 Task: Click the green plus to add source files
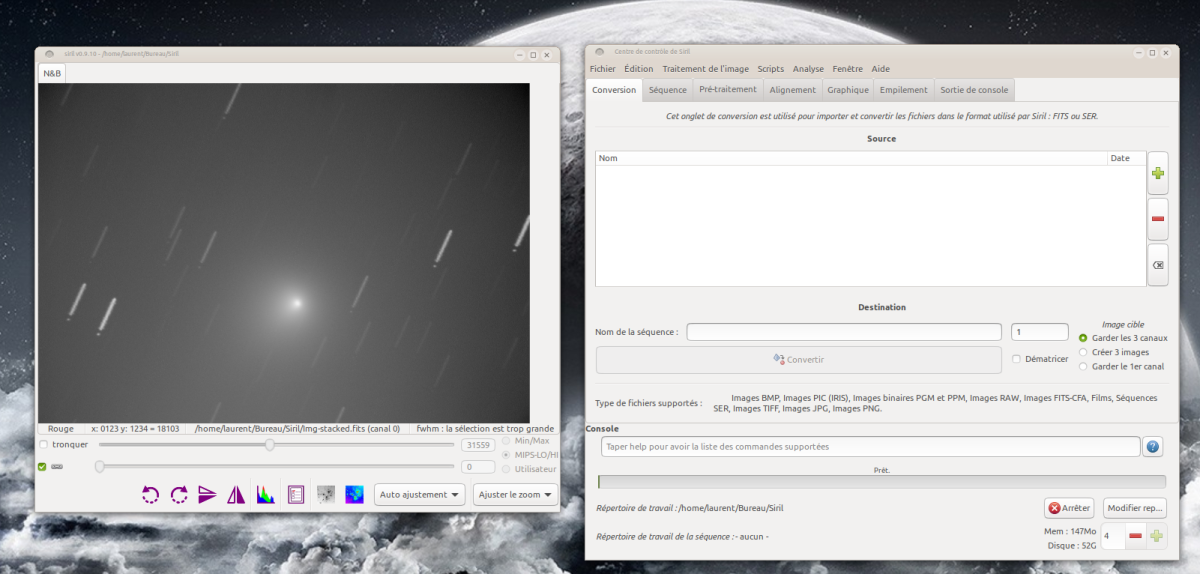pyautogui.click(x=1157, y=173)
